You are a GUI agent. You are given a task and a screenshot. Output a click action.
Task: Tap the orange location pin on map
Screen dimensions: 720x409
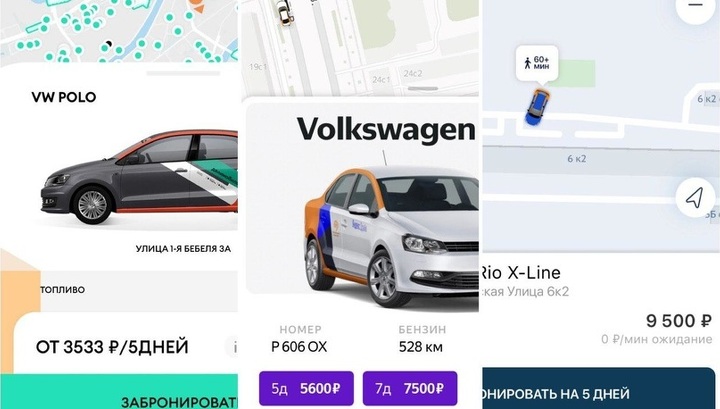(197, 6)
